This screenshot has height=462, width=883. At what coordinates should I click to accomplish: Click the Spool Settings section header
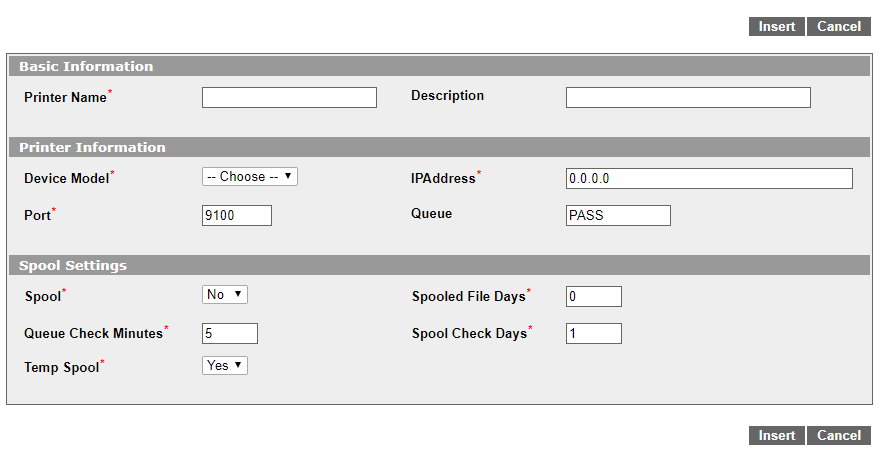tap(439, 265)
